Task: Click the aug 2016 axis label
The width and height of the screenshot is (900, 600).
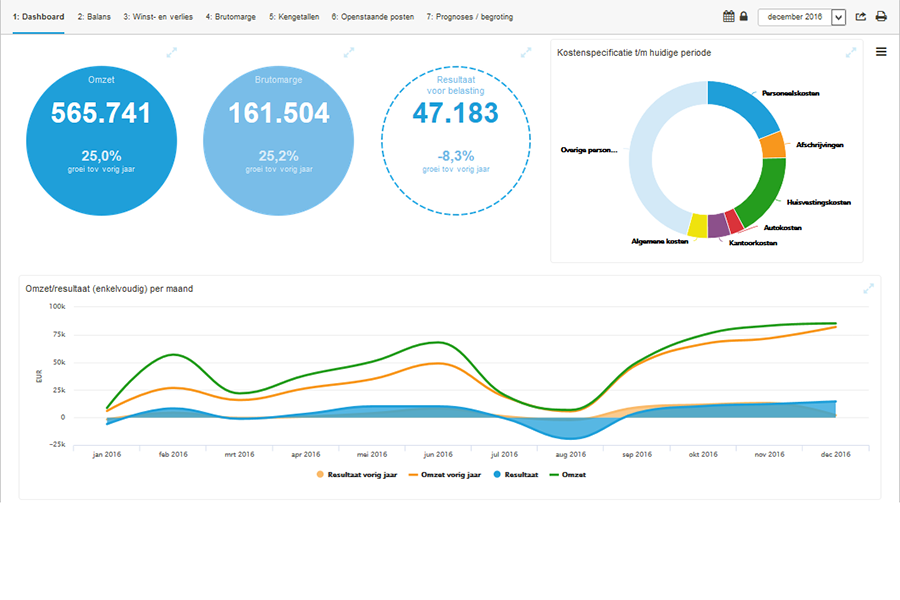Action: tap(571, 454)
